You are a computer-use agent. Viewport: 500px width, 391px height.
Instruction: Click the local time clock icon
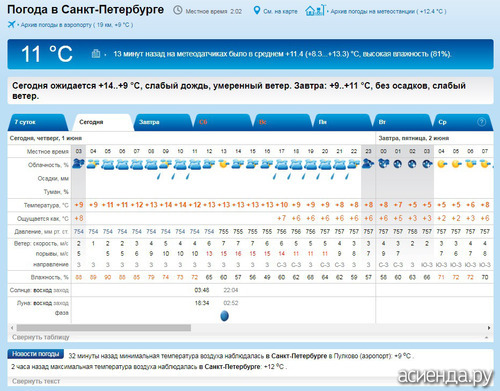pos(178,10)
